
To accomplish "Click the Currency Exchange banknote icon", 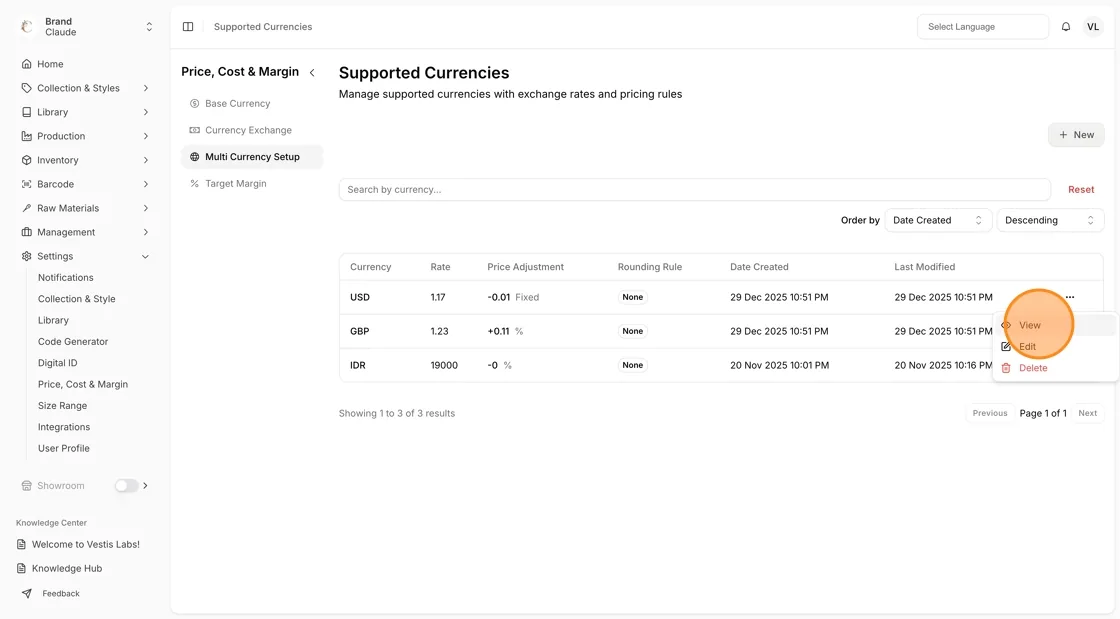I will tap(194, 130).
